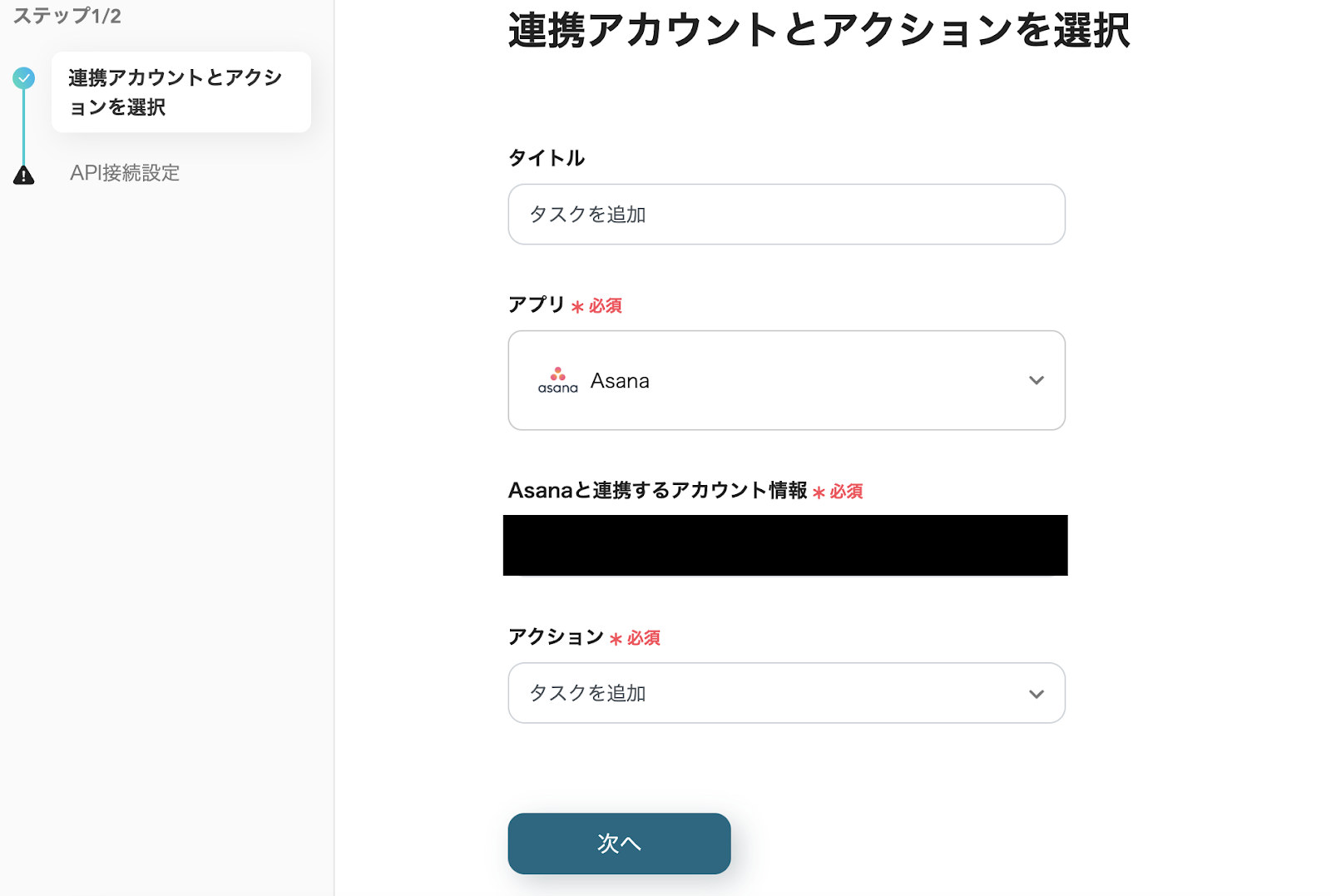The width and height of the screenshot is (1331, 896).
Task: Focus the タイトル text input
Action: [x=785, y=215]
